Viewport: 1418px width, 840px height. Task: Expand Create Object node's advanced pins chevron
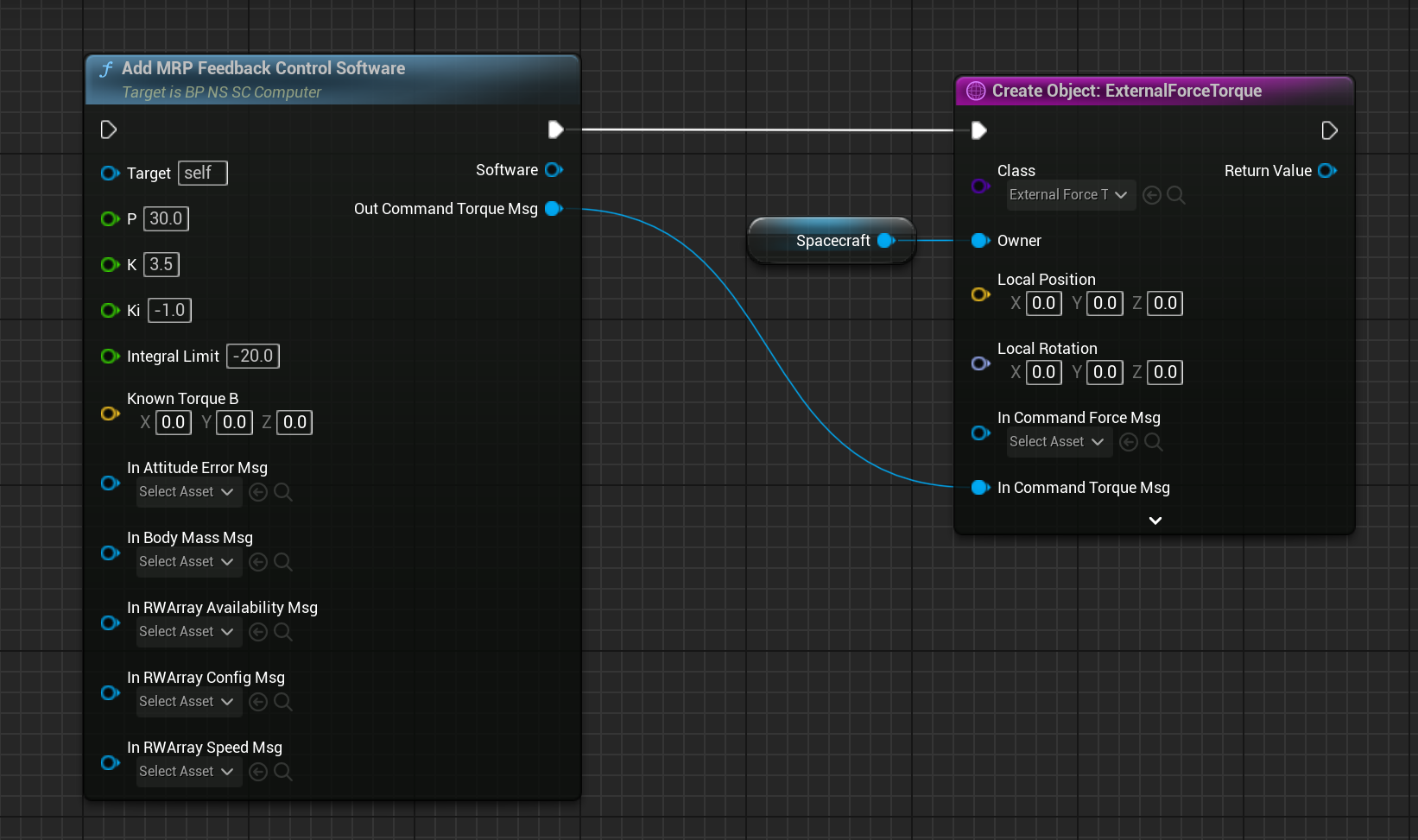coord(1155,521)
